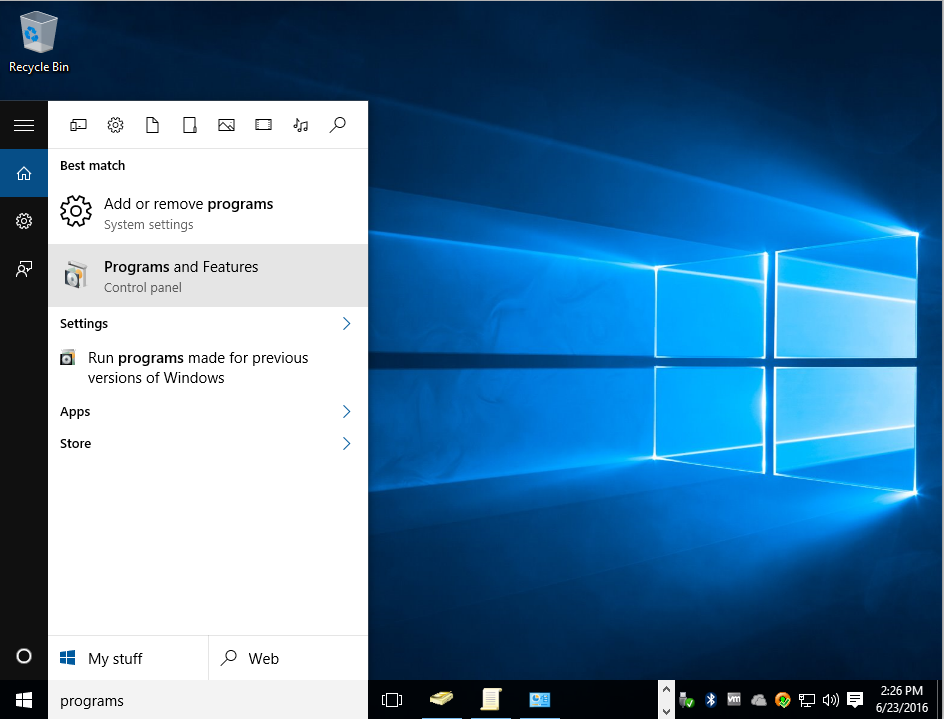Open the hamburger menu in the search panel

[23, 125]
